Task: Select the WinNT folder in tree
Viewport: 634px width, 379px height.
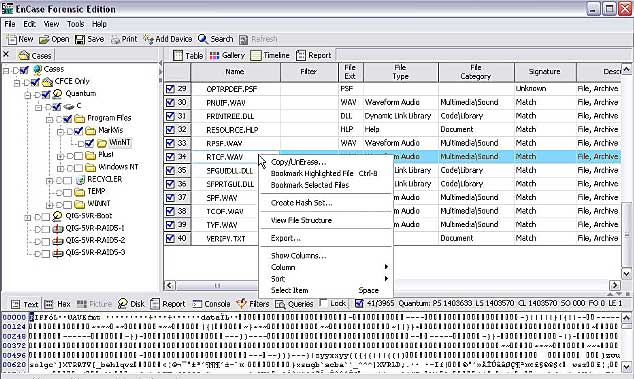Action: tap(120, 142)
